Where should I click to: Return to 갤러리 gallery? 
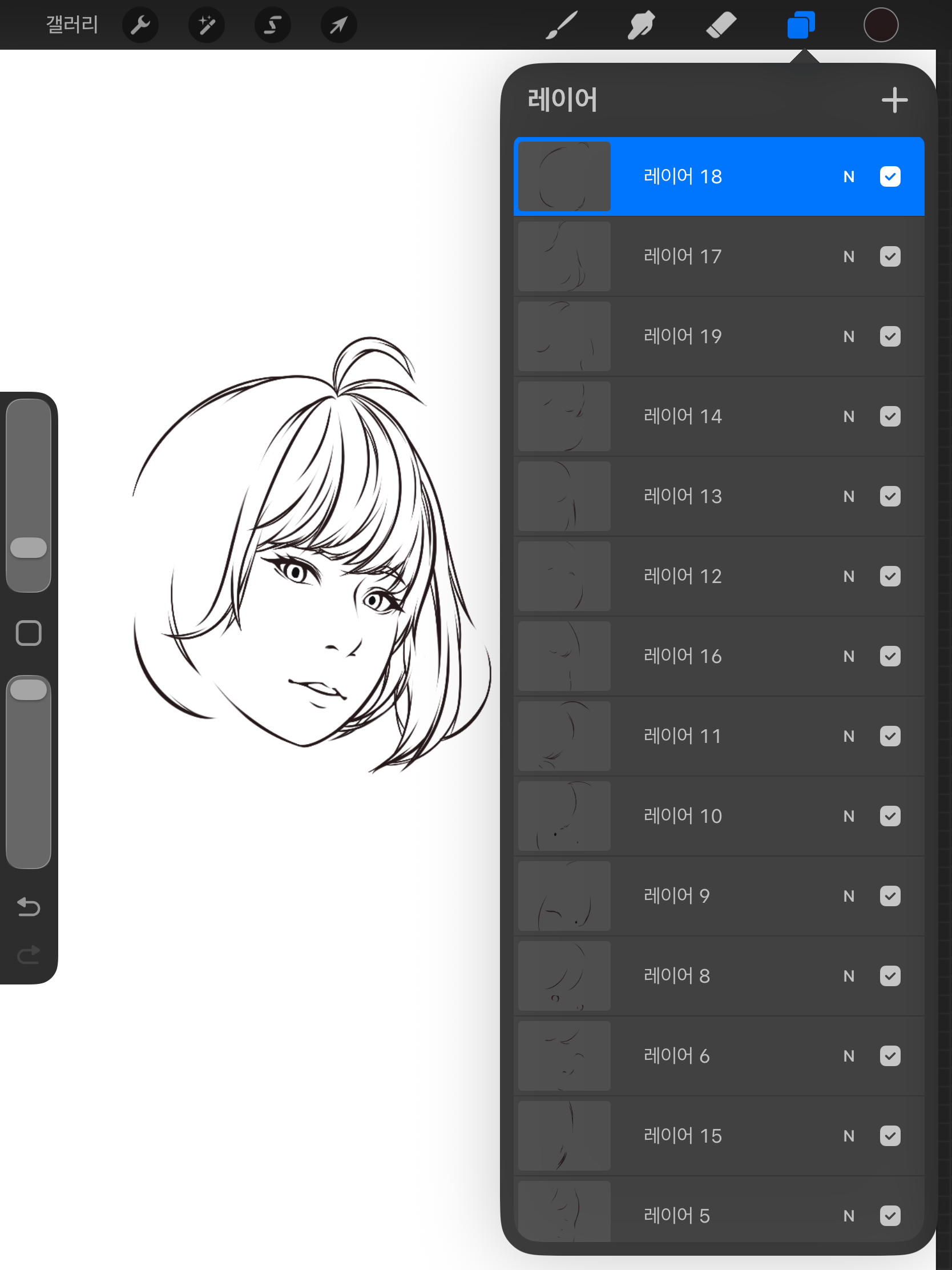[72, 25]
